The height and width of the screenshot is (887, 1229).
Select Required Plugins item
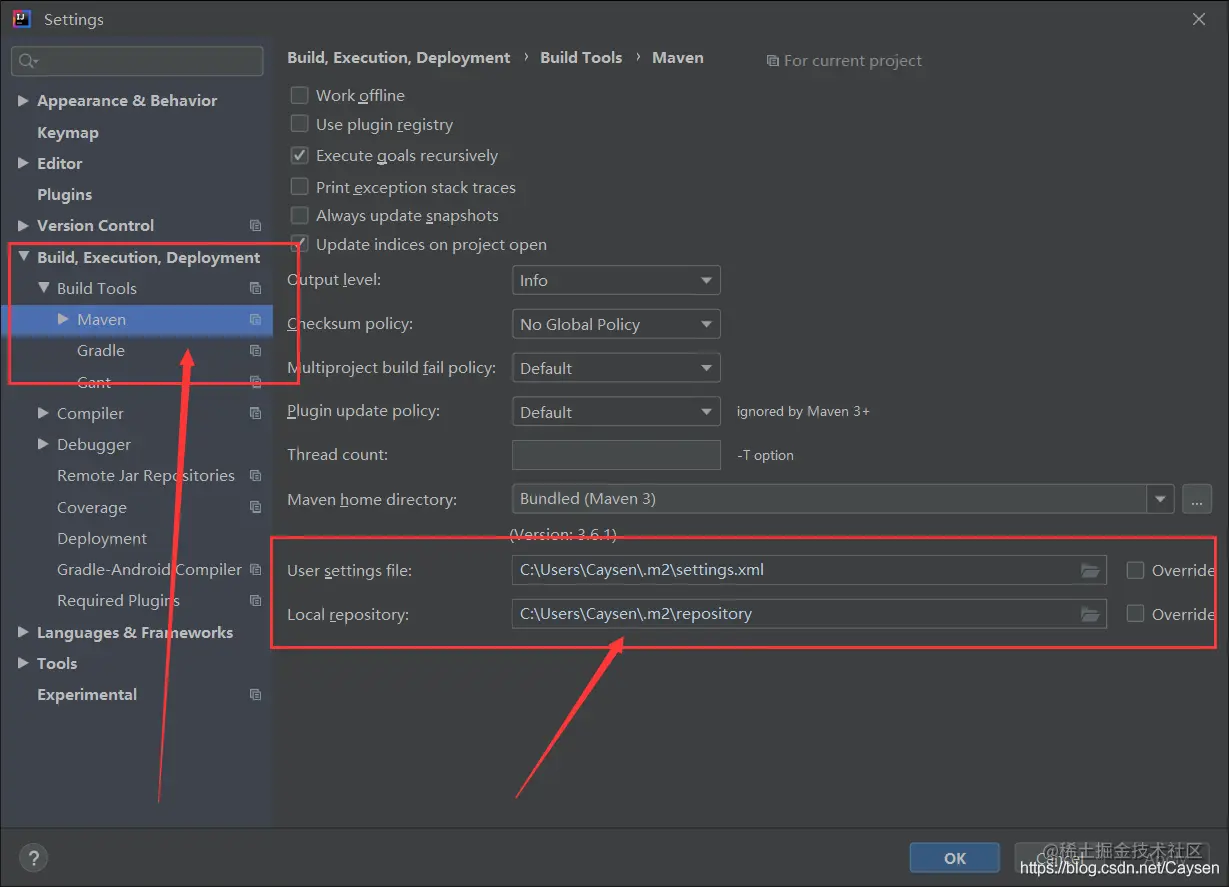click(118, 601)
